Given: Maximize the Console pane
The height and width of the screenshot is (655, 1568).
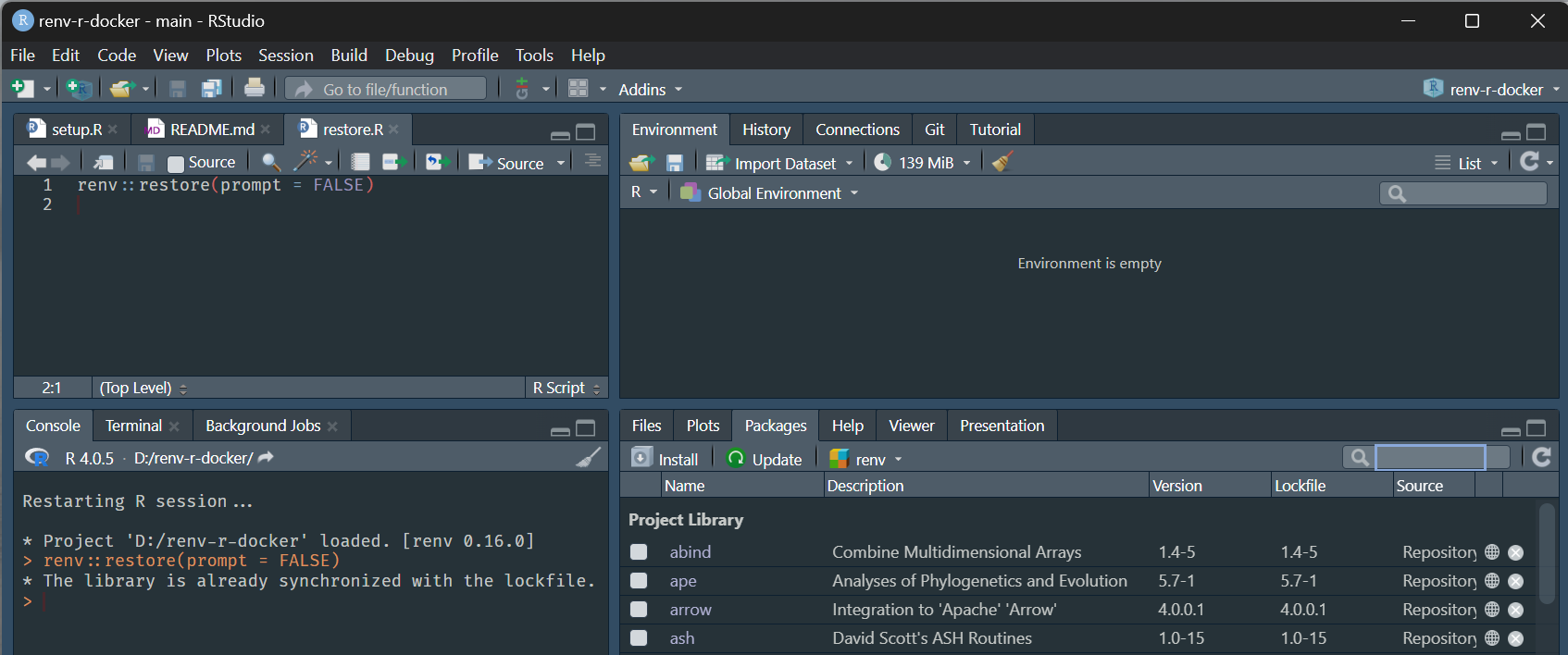Looking at the screenshot, I should coord(586,427).
